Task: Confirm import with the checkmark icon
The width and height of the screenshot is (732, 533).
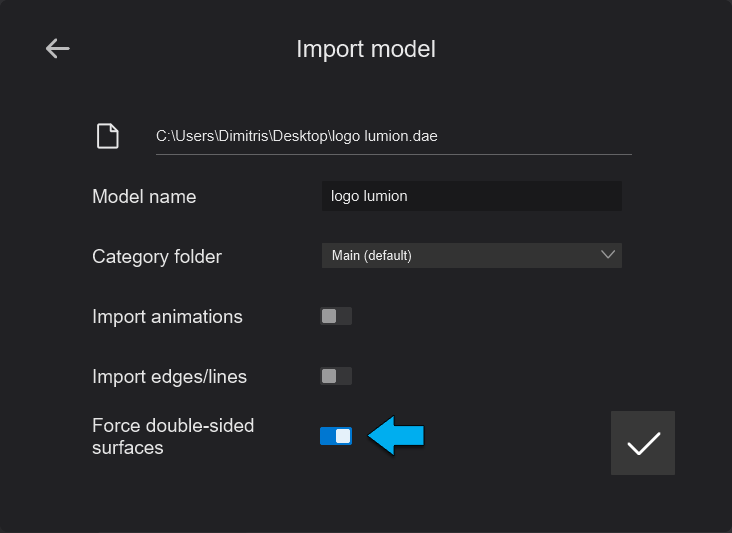Action: click(642, 443)
